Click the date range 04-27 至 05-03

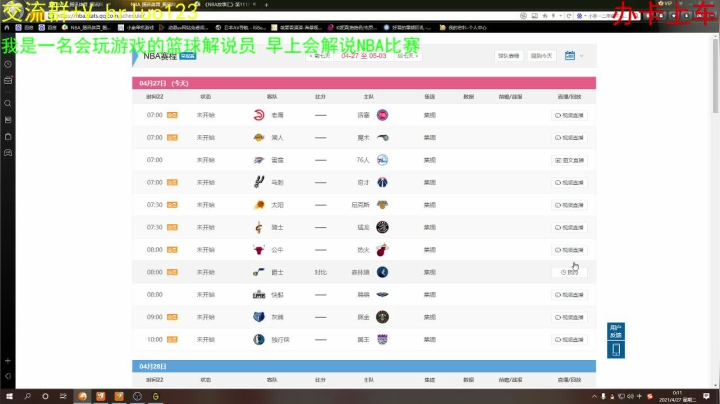(364, 56)
